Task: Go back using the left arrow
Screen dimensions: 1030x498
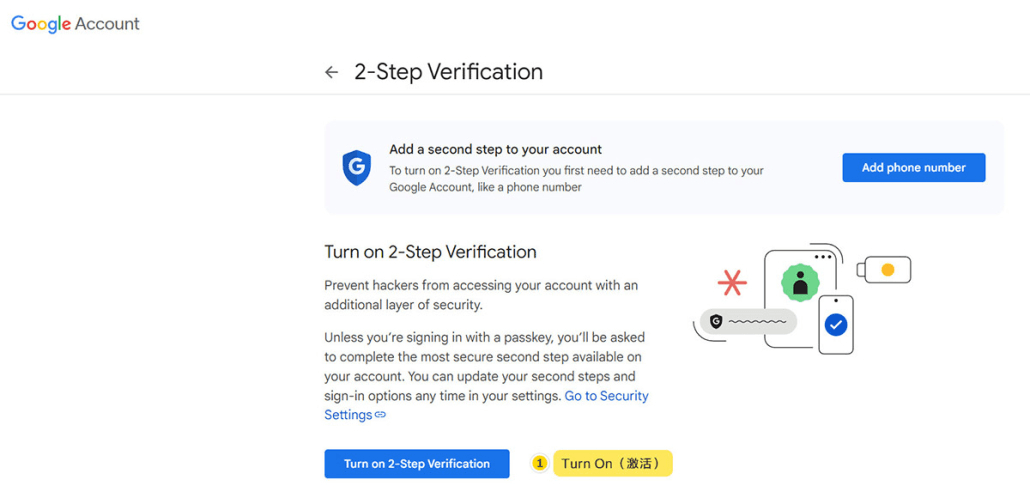Action: pyautogui.click(x=332, y=72)
